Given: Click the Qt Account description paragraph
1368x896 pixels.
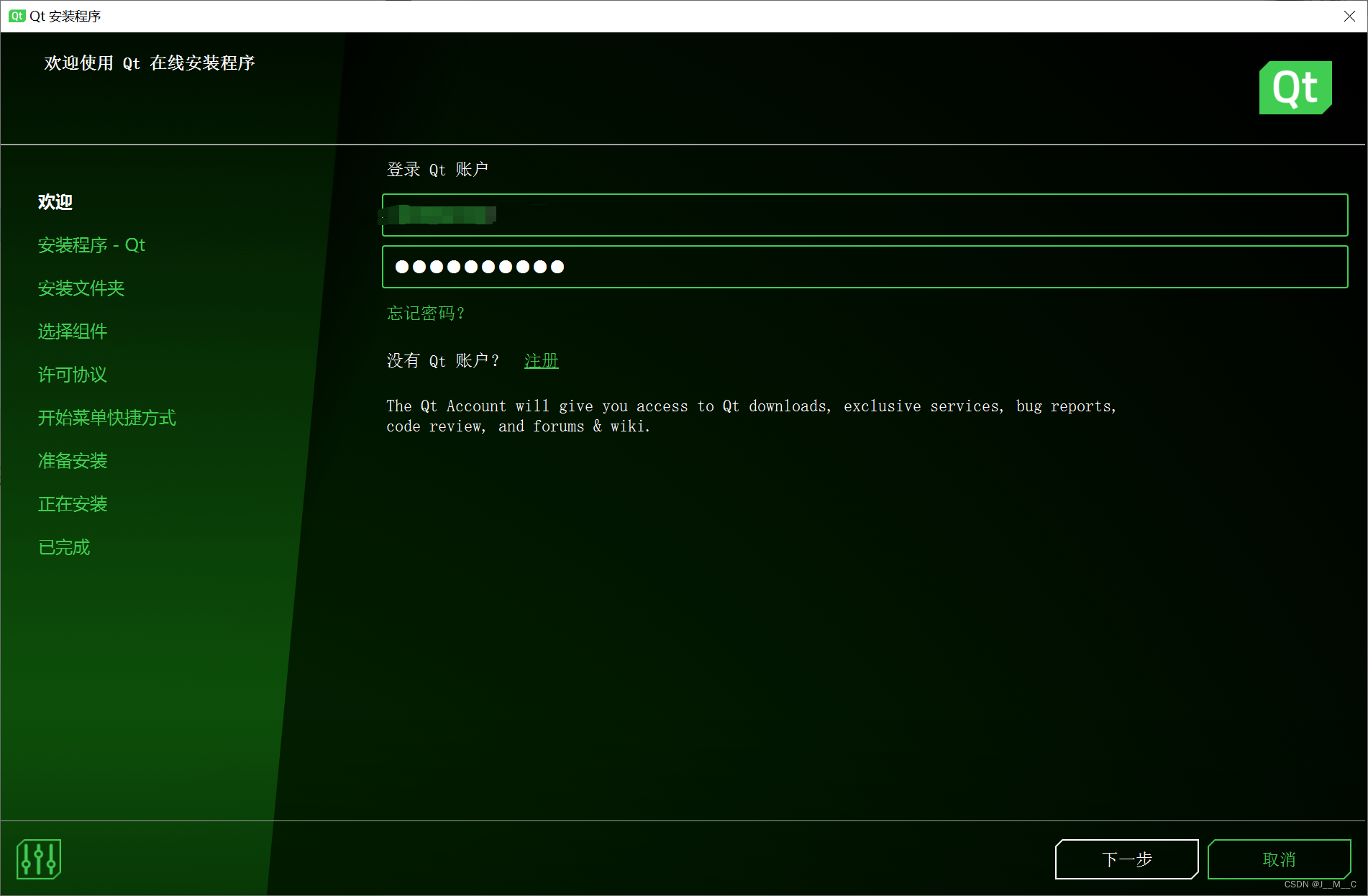Looking at the screenshot, I should (751, 416).
